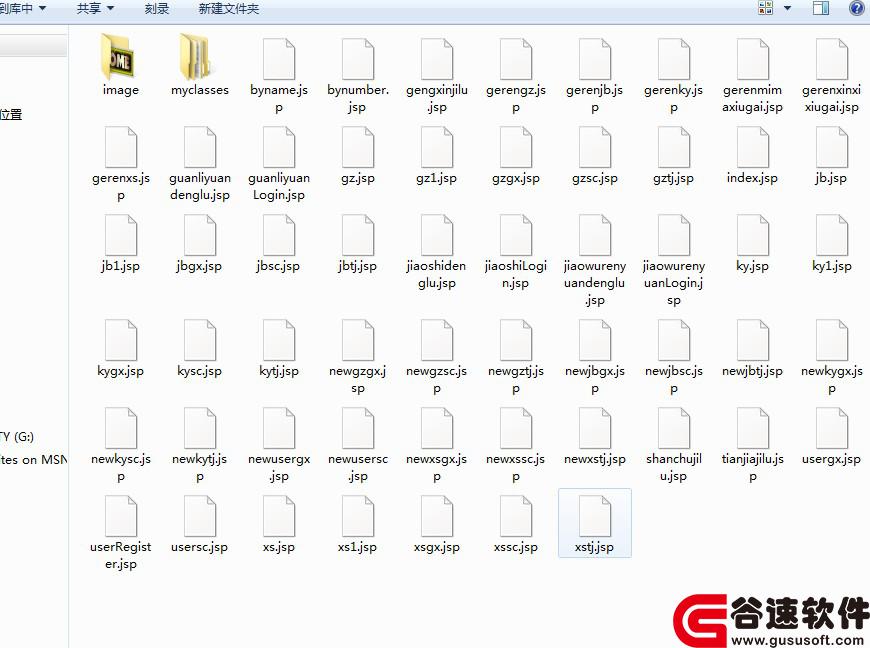
Task: Select the gerenxs.jsp file icon
Action: (x=121, y=147)
